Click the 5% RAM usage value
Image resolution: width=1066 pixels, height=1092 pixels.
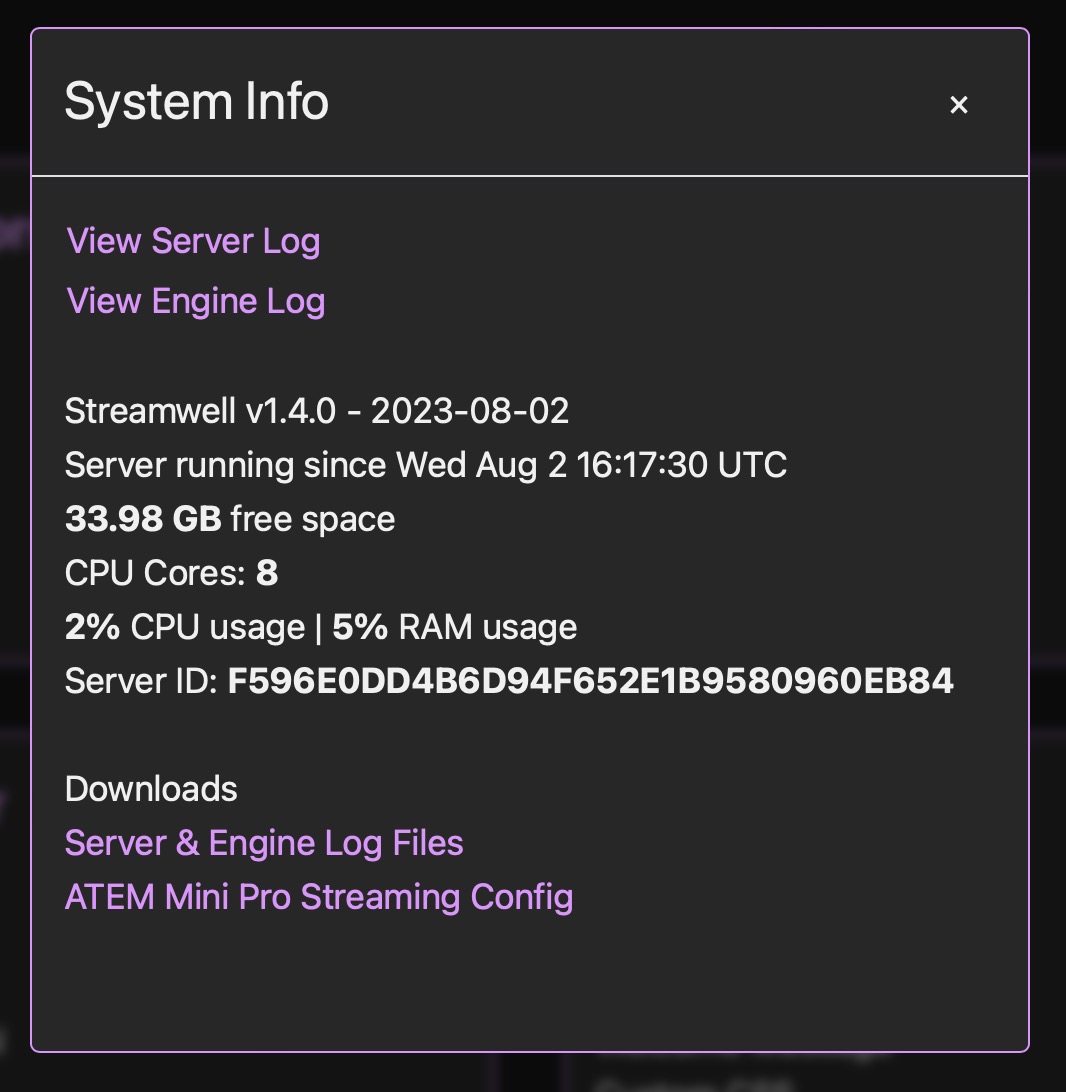click(x=360, y=627)
